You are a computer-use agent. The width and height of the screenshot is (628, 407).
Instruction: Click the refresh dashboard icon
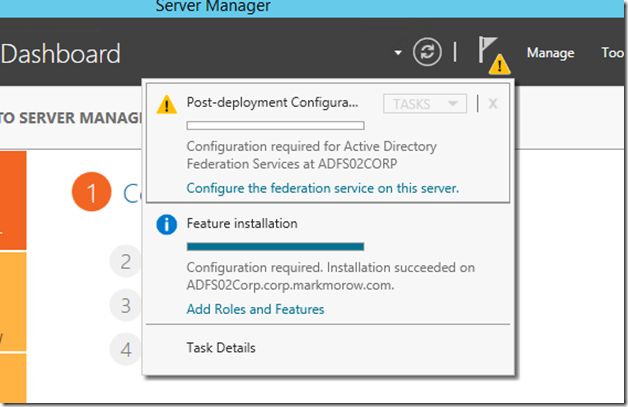click(x=427, y=52)
